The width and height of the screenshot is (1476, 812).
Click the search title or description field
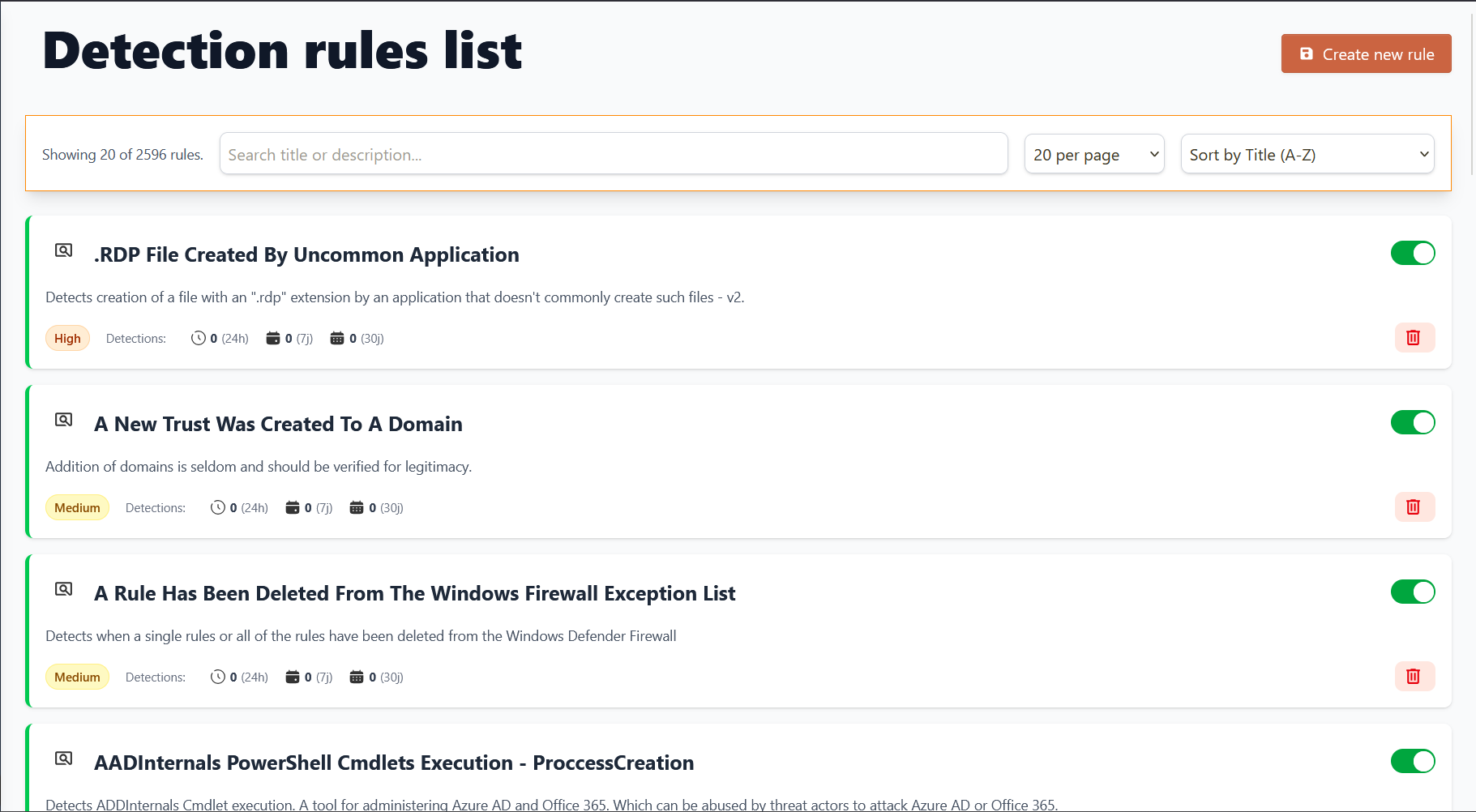613,154
